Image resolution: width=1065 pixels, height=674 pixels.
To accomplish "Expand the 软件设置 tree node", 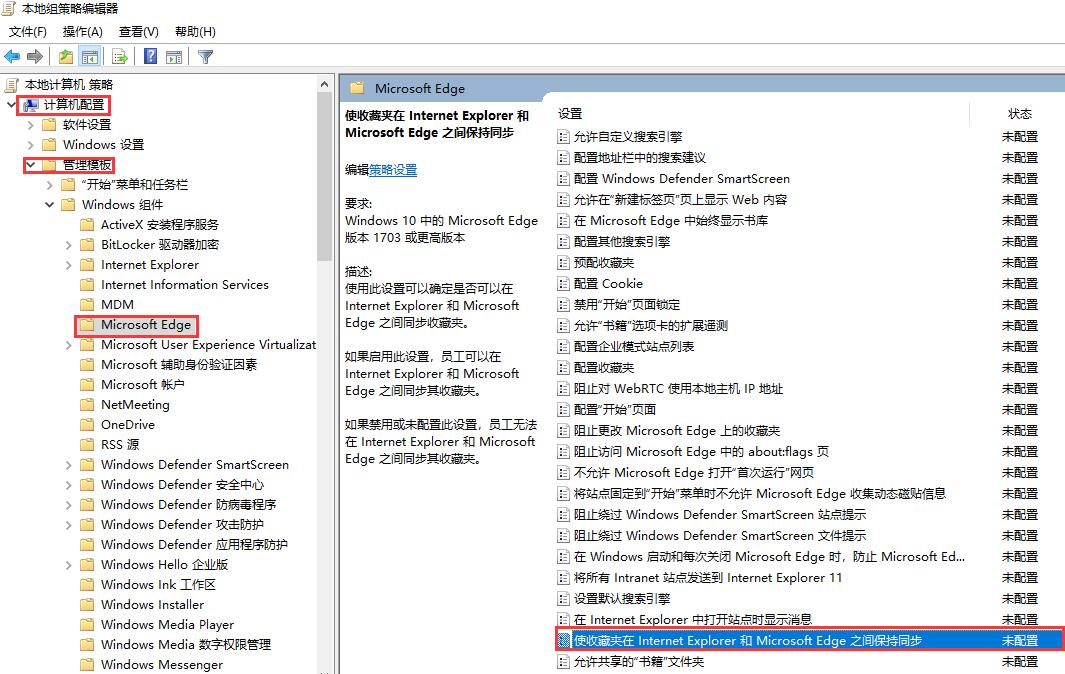I will [31, 125].
